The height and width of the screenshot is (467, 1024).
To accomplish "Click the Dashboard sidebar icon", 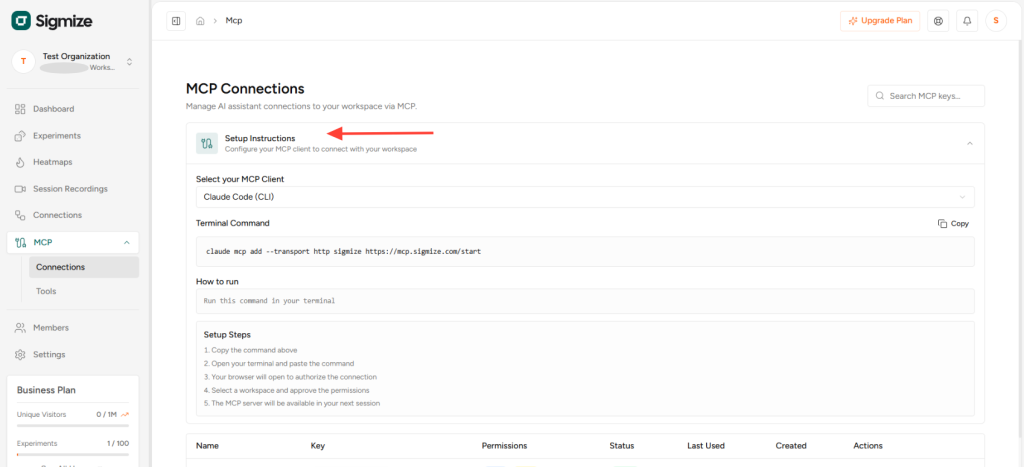I will (20, 109).
